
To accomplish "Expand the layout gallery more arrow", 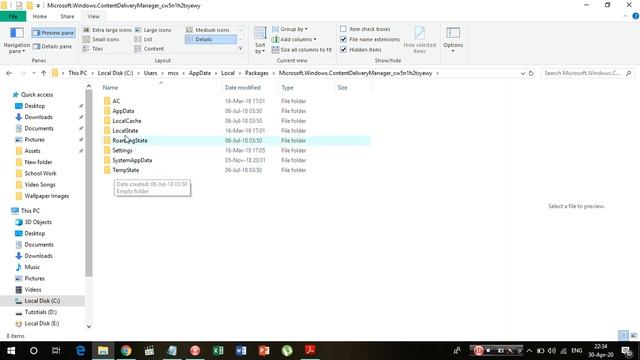I will [240, 49].
